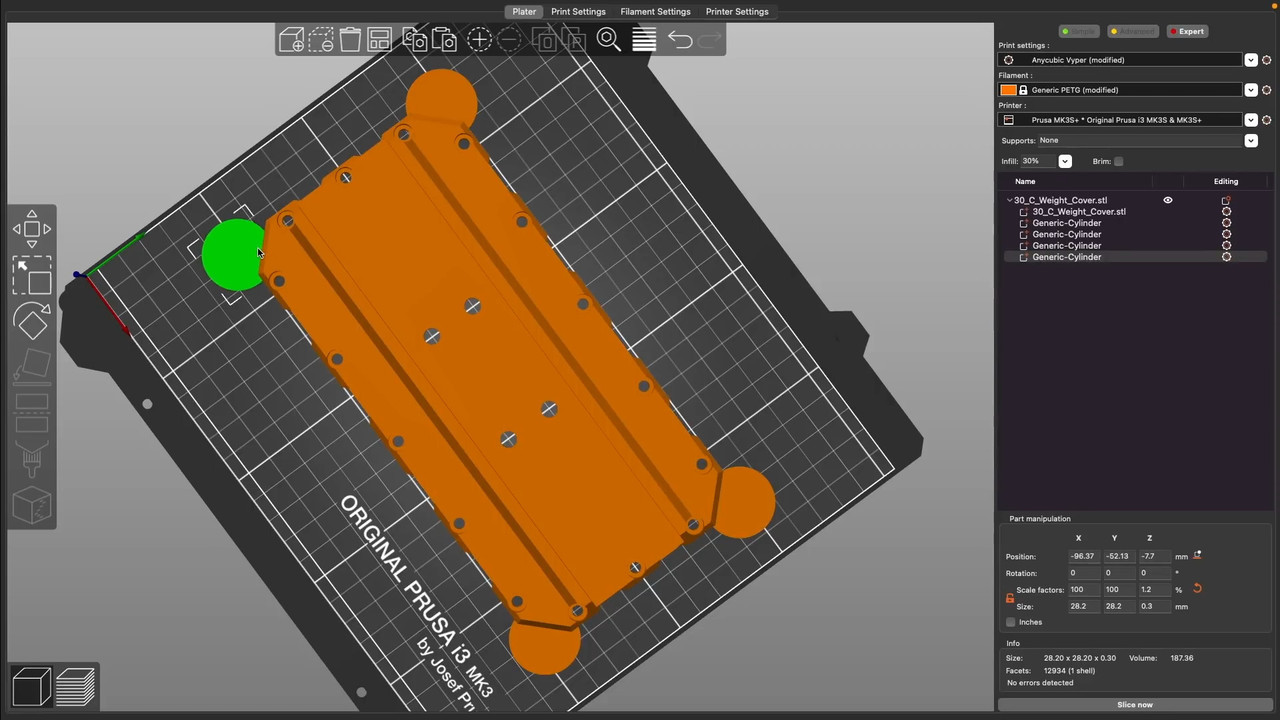Click Size Z field 0.3

1152,606
